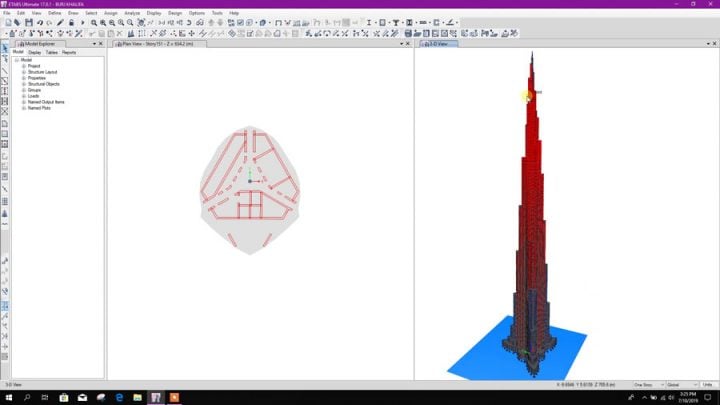Screen dimensions: 720x405
Task: Expand the Project tree node
Action: click(24, 66)
